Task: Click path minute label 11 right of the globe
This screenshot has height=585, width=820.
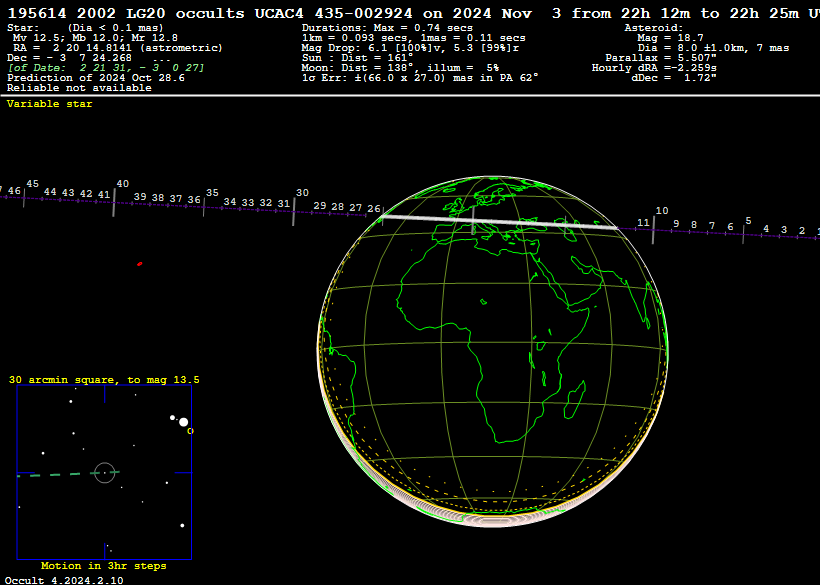Action: [643, 223]
